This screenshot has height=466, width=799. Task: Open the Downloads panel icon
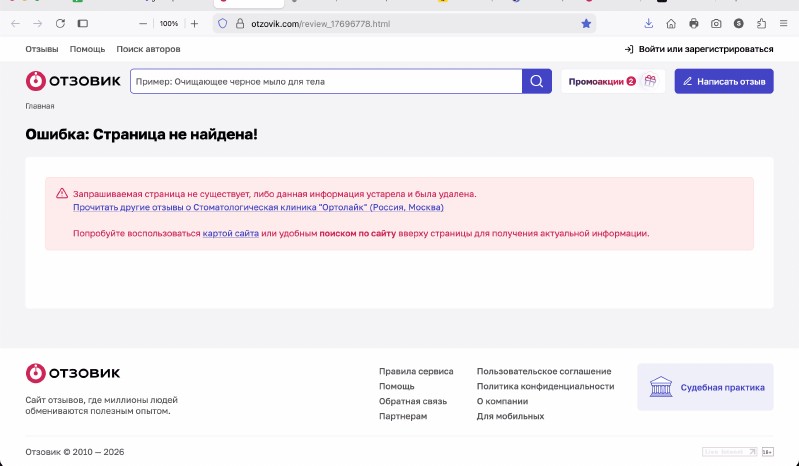point(649,23)
